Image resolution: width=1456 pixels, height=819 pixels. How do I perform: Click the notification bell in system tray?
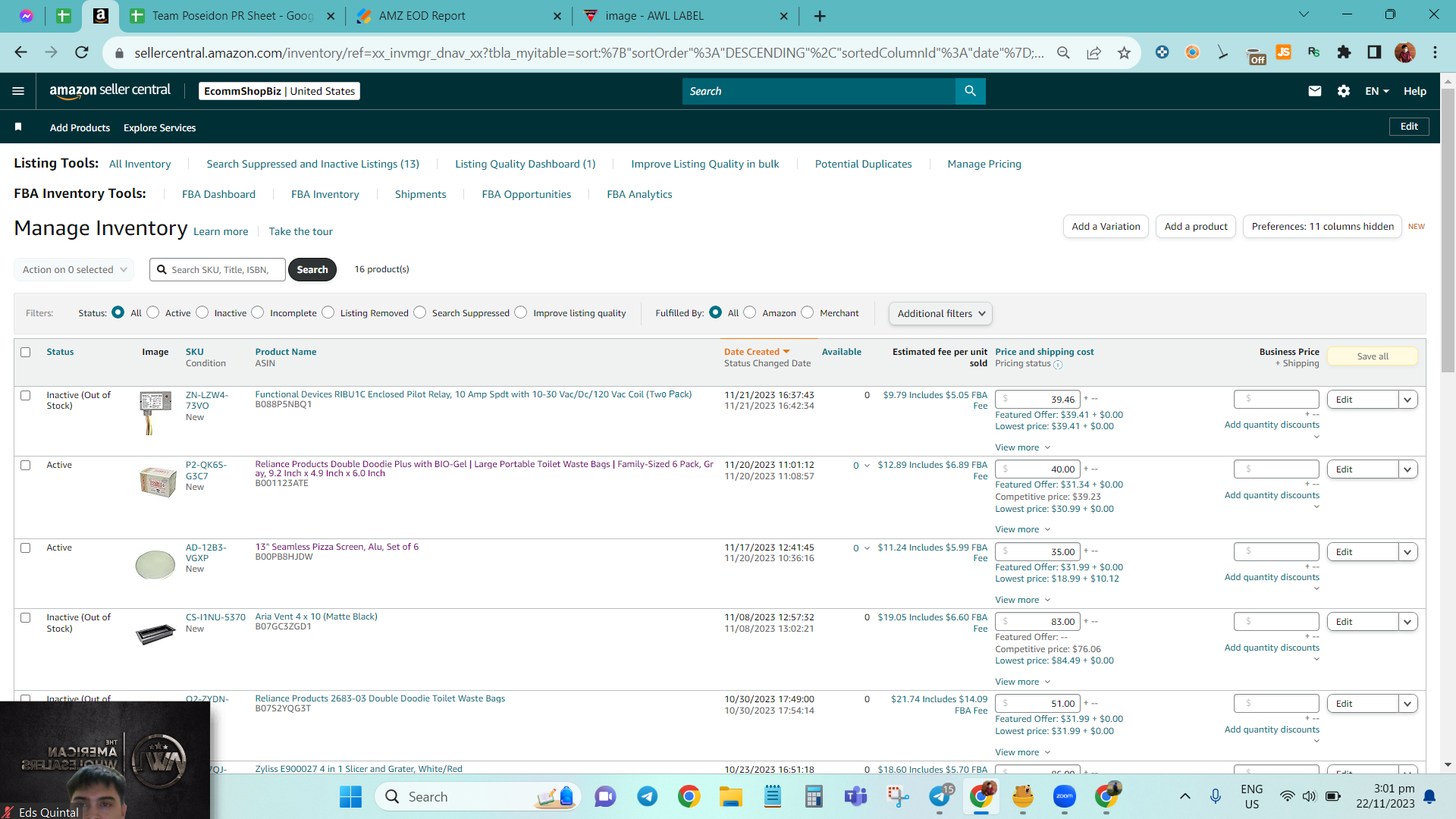(x=1429, y=796)
